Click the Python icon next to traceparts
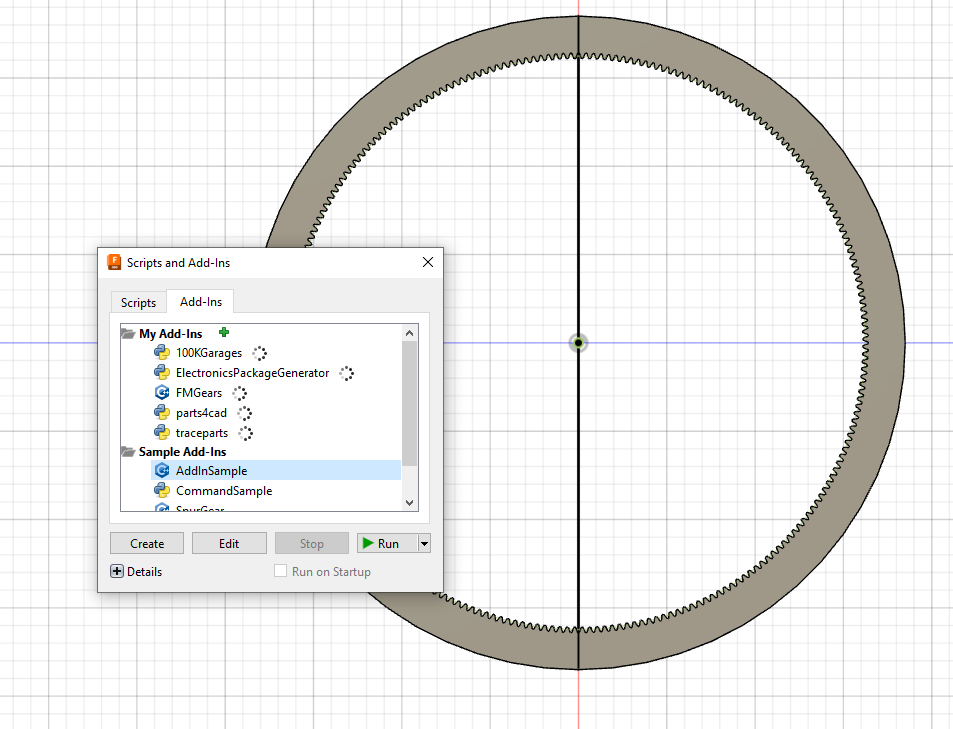Screen dimensions: 953x729 (x=161, y=433)
